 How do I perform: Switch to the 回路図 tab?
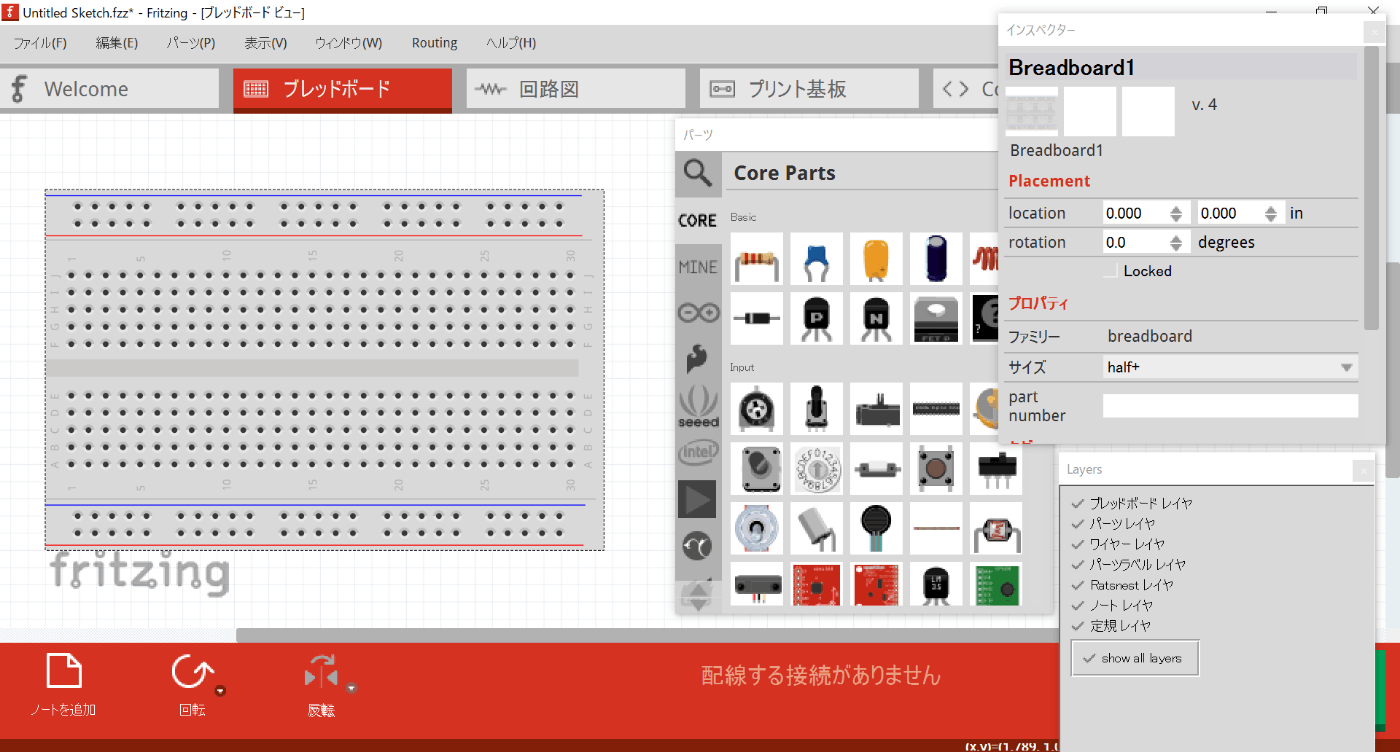click(x=576, y=89)
